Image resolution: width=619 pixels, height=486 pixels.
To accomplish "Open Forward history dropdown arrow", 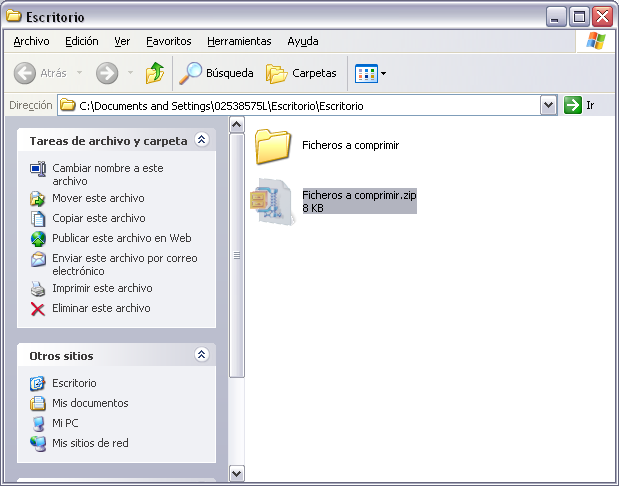I will click(130, 73).
